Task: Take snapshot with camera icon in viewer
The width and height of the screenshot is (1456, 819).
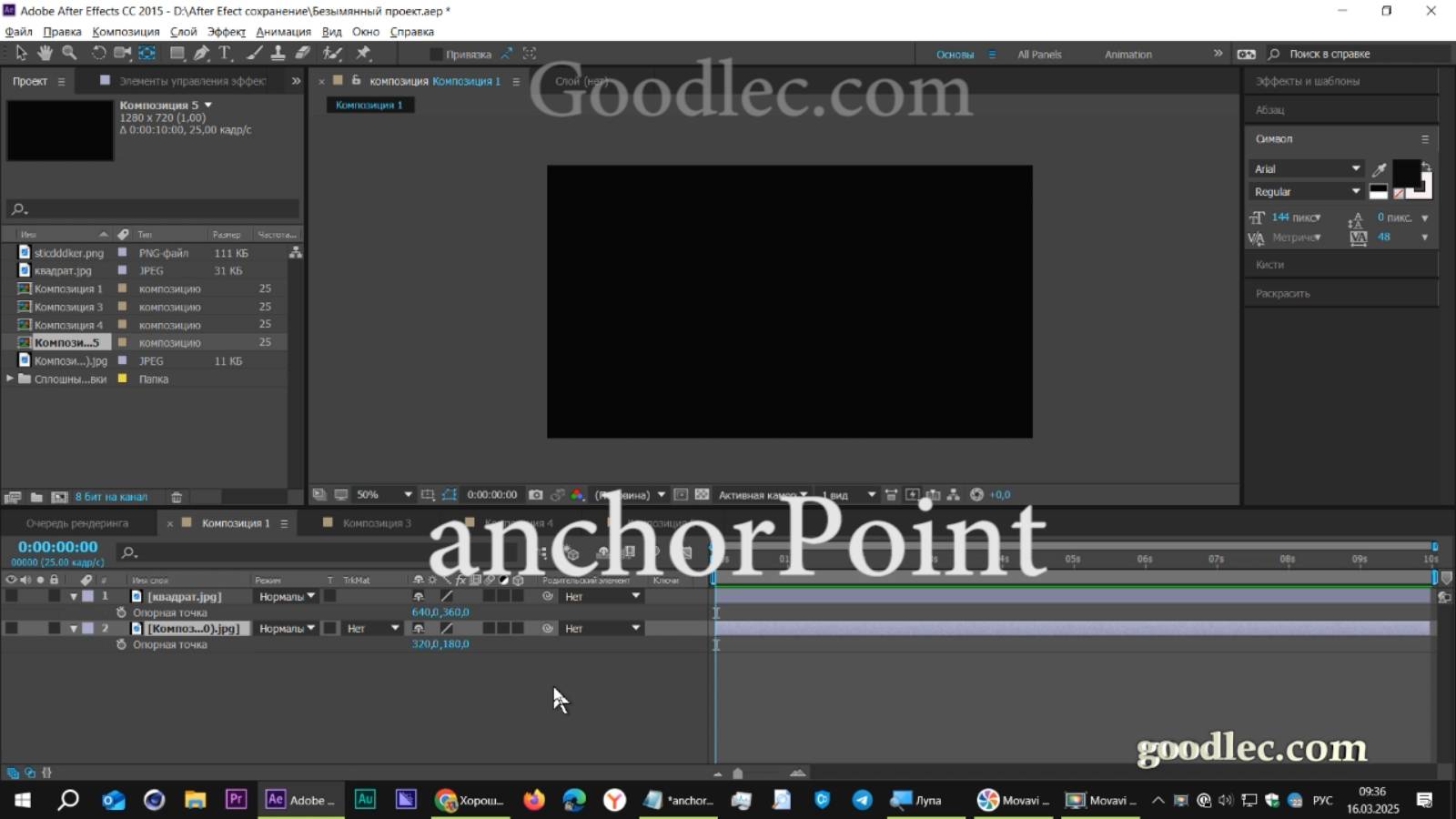Action: (536, 495)
